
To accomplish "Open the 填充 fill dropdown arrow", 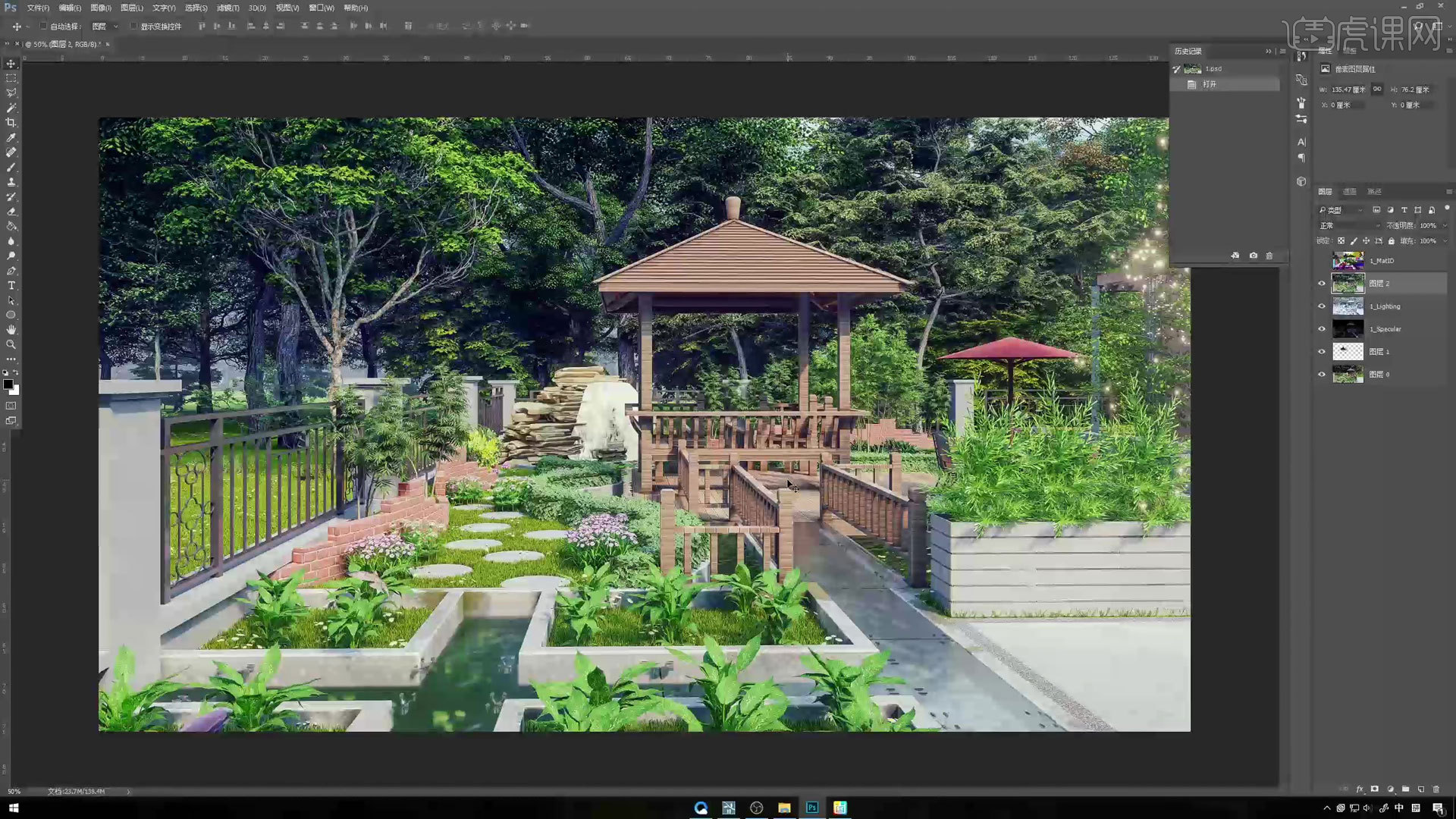I will click(x=1445, y=241).
